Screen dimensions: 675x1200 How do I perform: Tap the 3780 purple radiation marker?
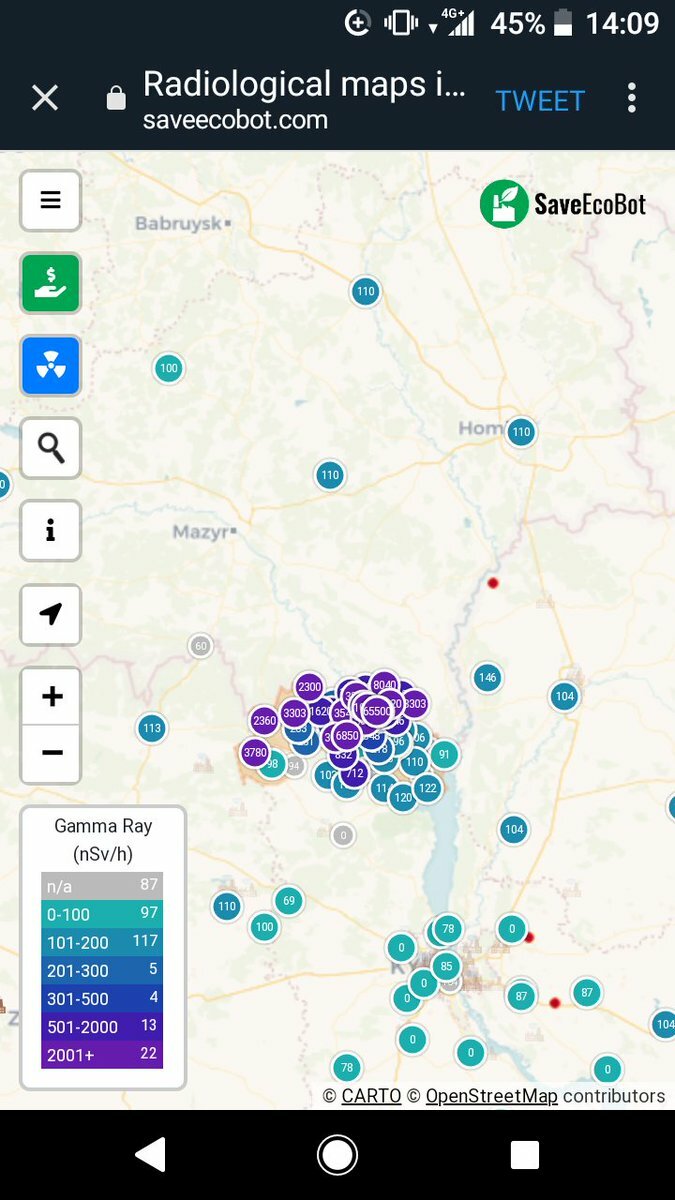tap(255, 752)
